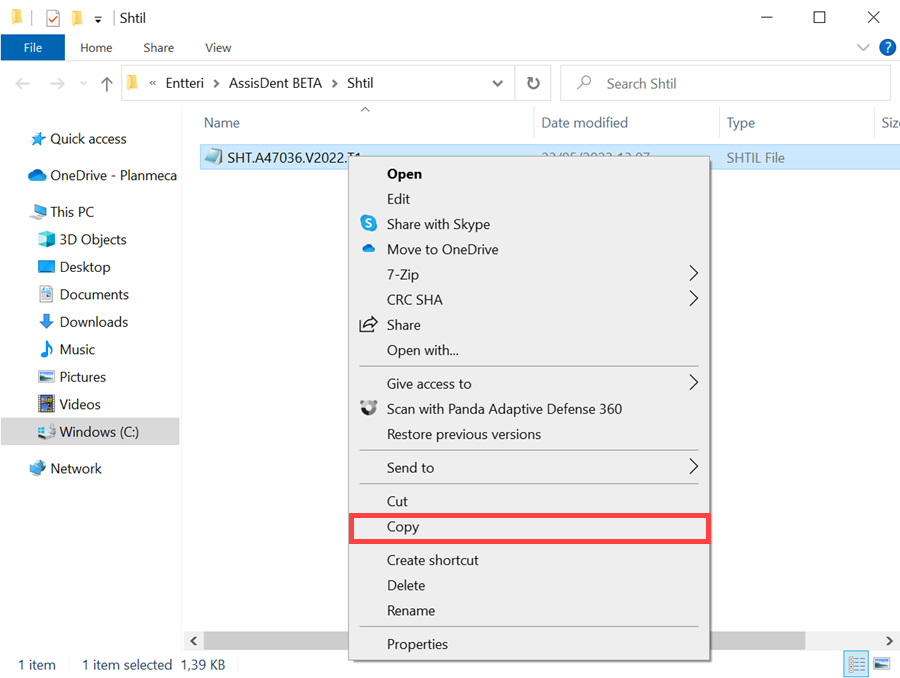The height and width of the screenshot is (678, 900).
Task: Open the Recent locations dropdown arrow
Action: 84,84
